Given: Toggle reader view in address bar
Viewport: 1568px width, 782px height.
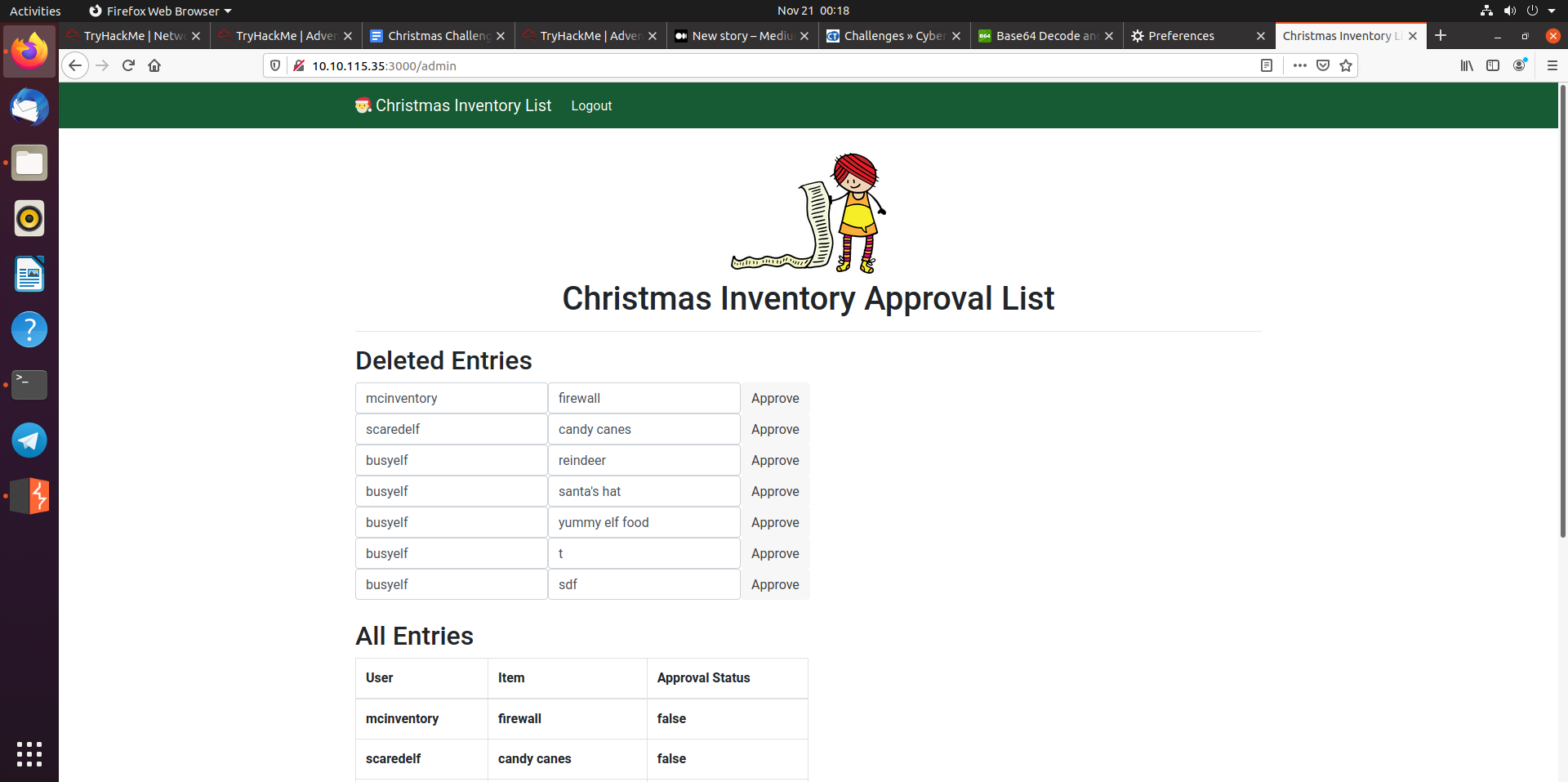Looking at the screenshot, I should click(x=1267, y=65).
